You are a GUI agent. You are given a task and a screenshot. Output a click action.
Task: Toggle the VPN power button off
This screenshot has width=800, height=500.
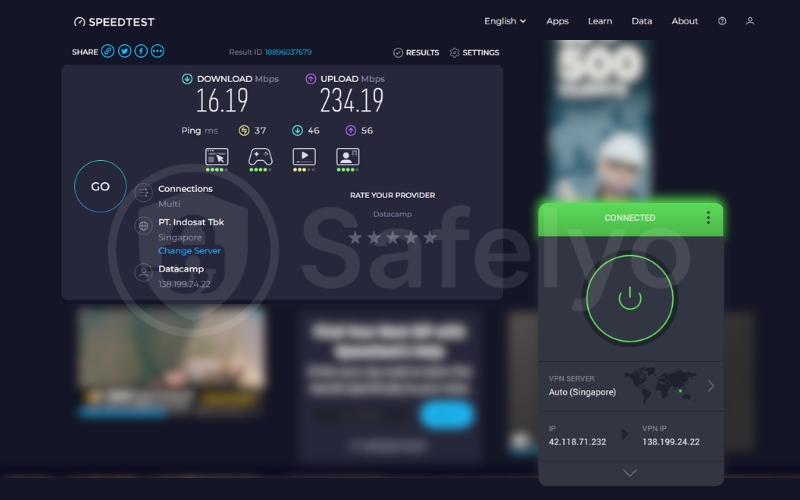(630, 298)
